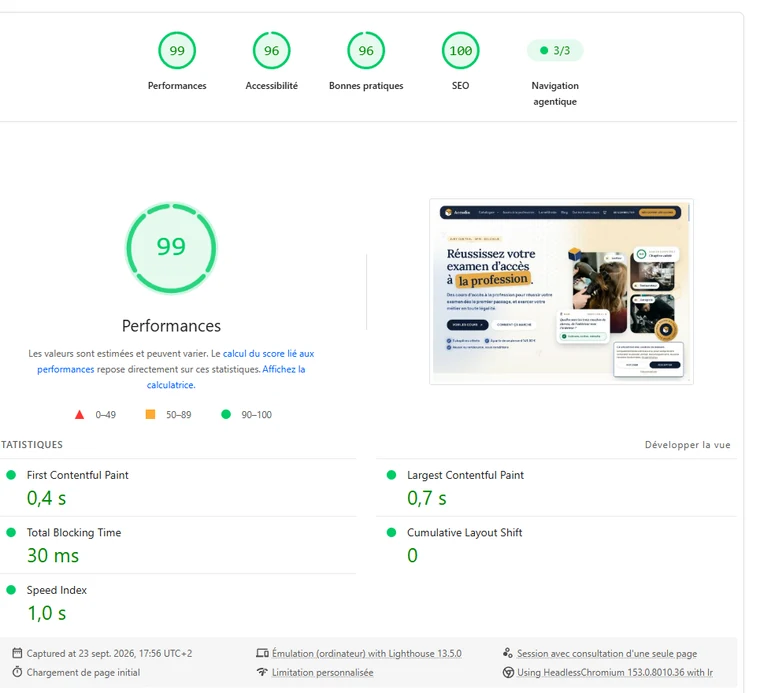760x693 pixels.
Task: Jump to the Bonnes pratiques gauge 96
Action: (x=366, y=50)
